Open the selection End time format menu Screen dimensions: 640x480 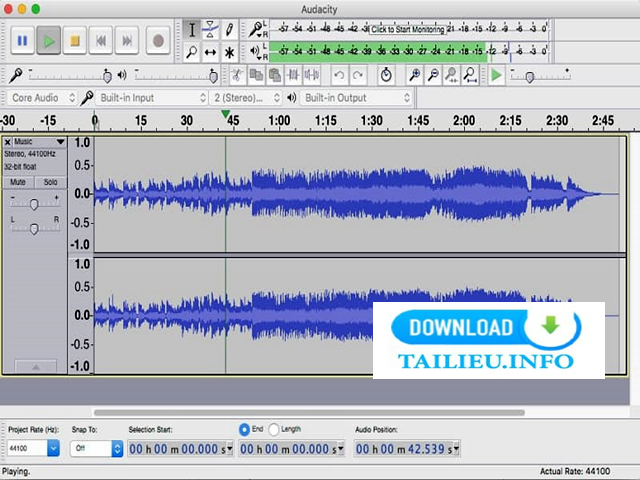[x=340, y=449]
